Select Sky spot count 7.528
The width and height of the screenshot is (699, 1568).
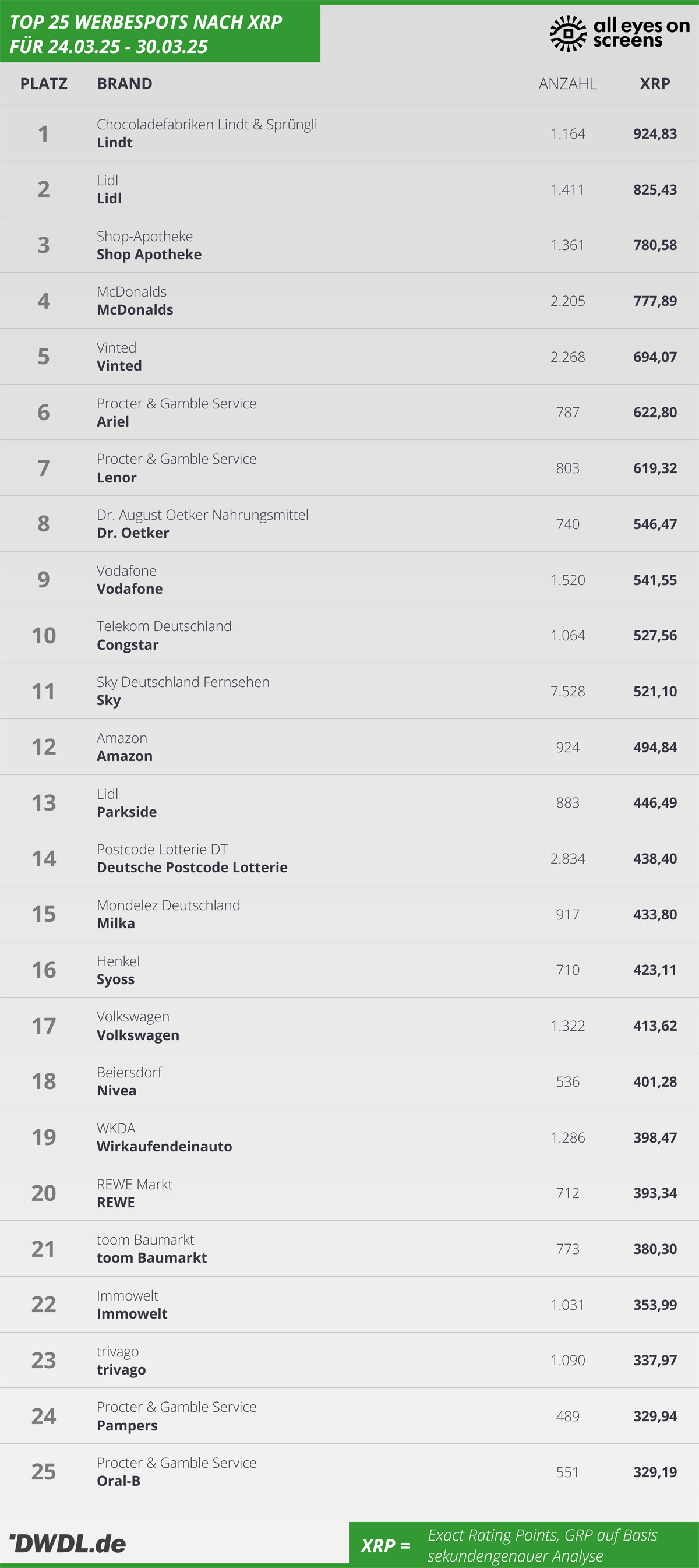(567, 691)
